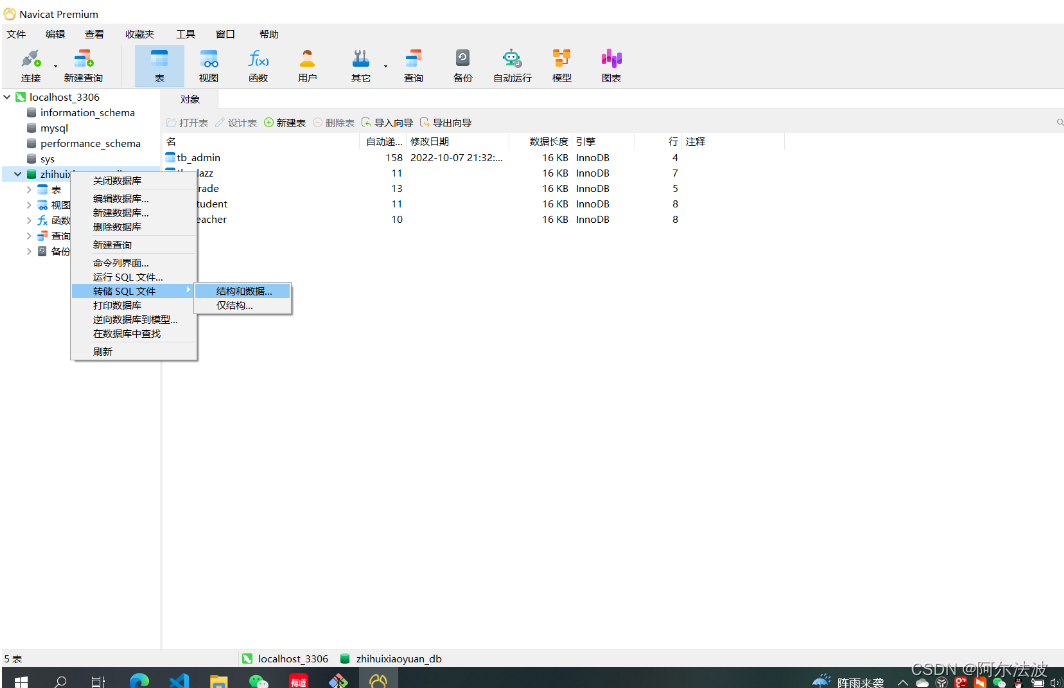Click the 其它 (Other) toolbar icon
Viewport: 1064px width, 688px height.
click(361, 66)
